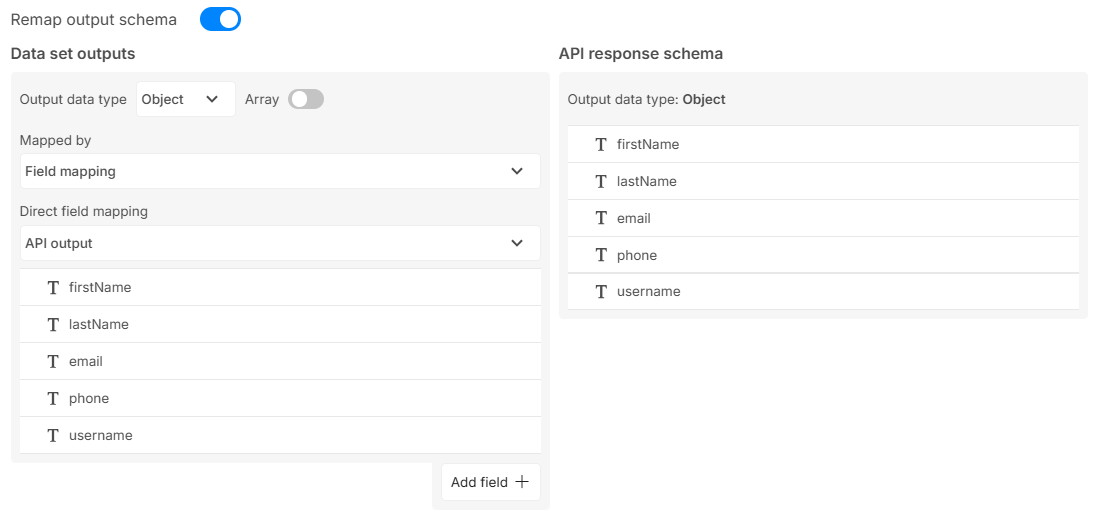Click text type icon beside username in Data set outputs
Image resolution: width=1097 pixels, height=522 pixels.
tap(53, 436)
